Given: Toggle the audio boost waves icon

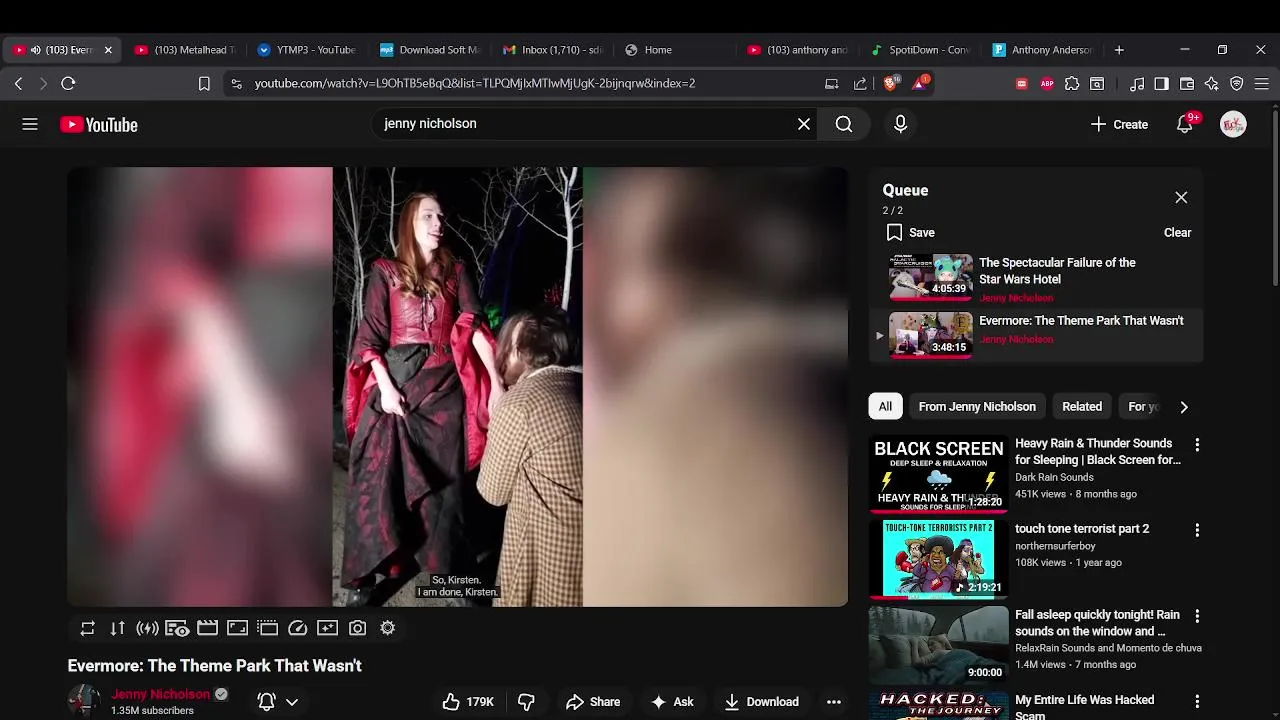Looking at the screenshot, I should click(x=147, y=628).
